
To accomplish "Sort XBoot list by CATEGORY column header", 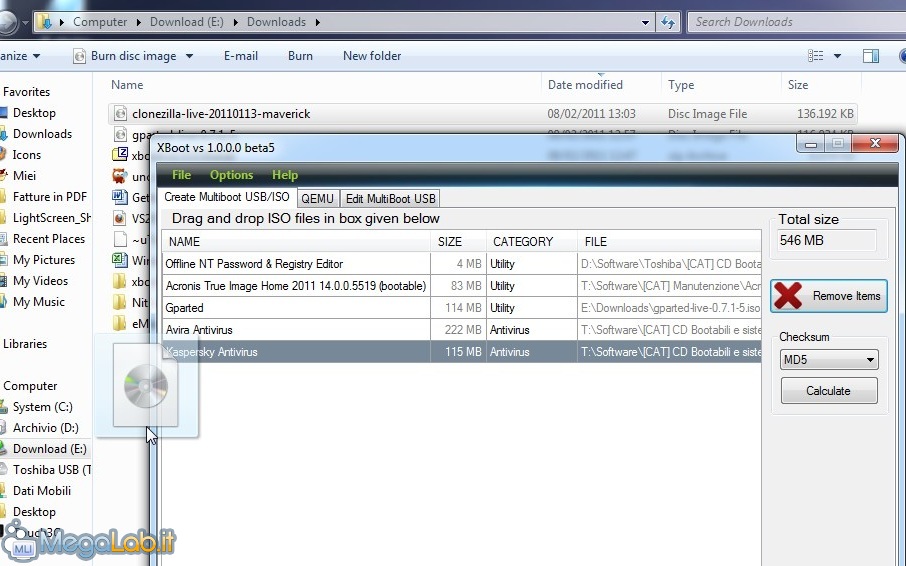I will tap(532, 241).
